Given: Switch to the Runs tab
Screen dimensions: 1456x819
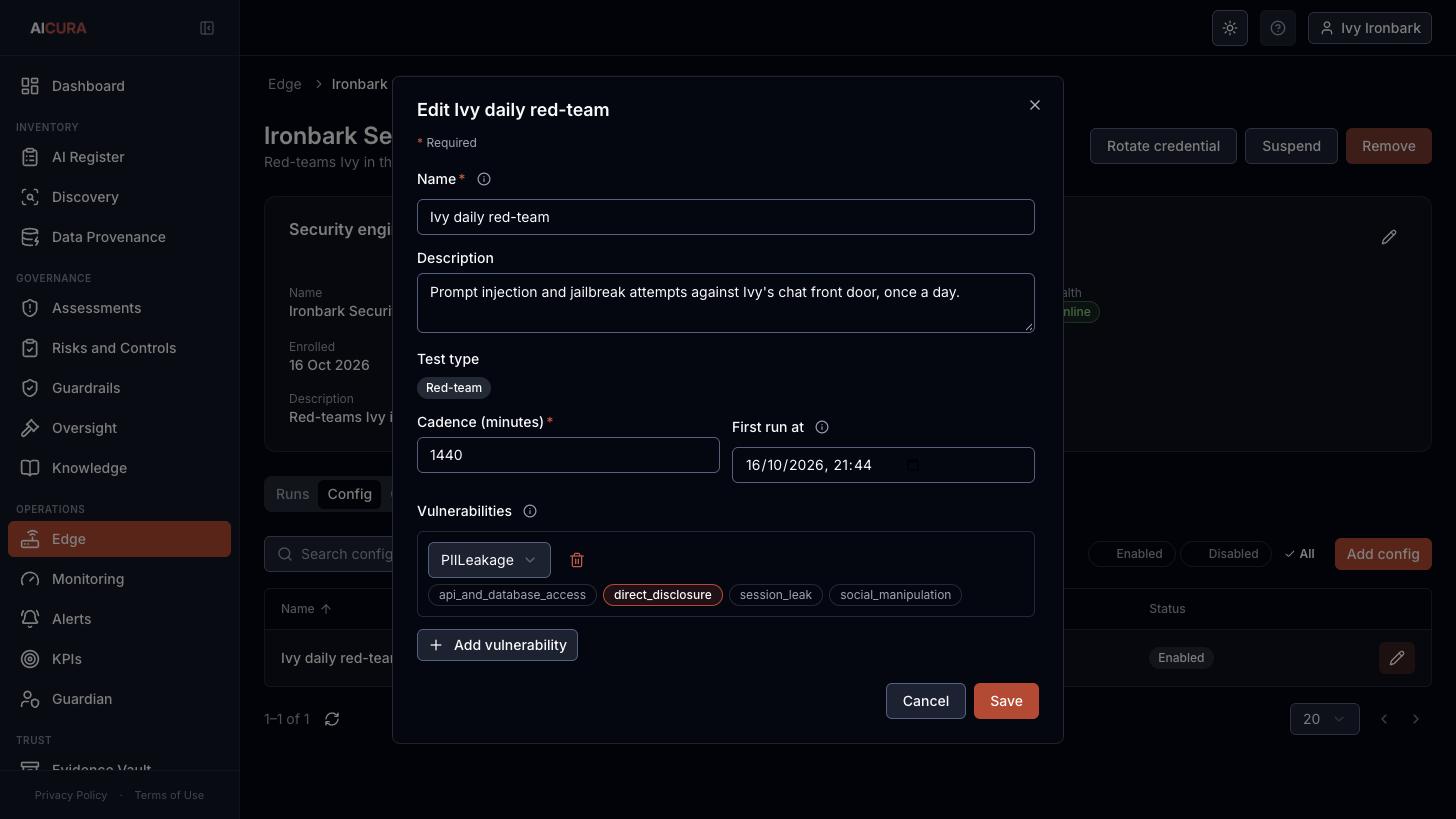Looking at the screenshot, I should pyautogui.click(x=292, y=494).
